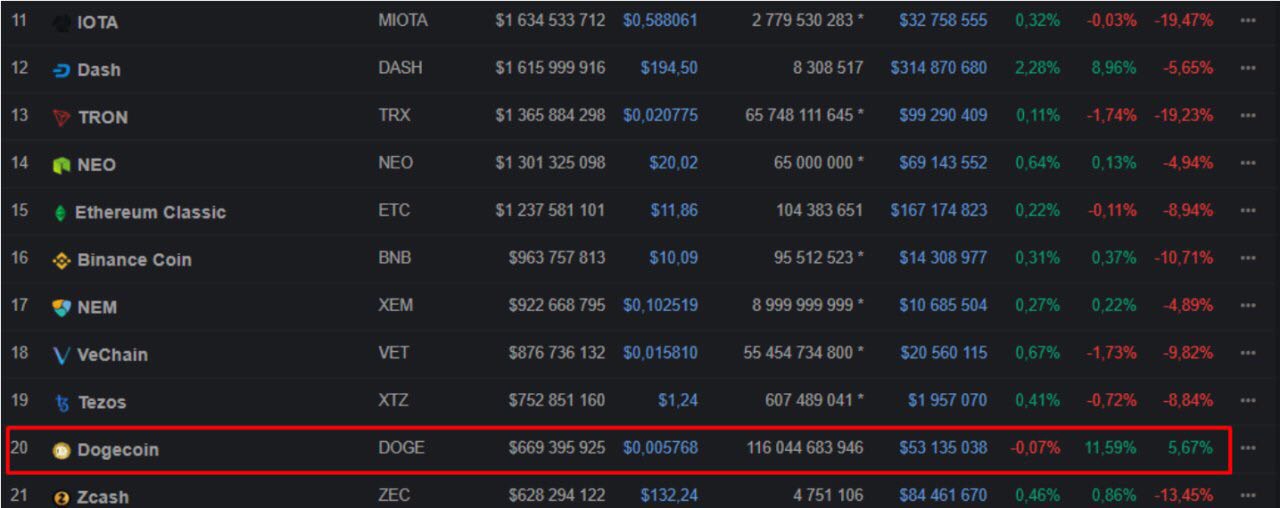Open the three-dot menu in Tezos row
1280x508 pixels.
point(1247,400)
